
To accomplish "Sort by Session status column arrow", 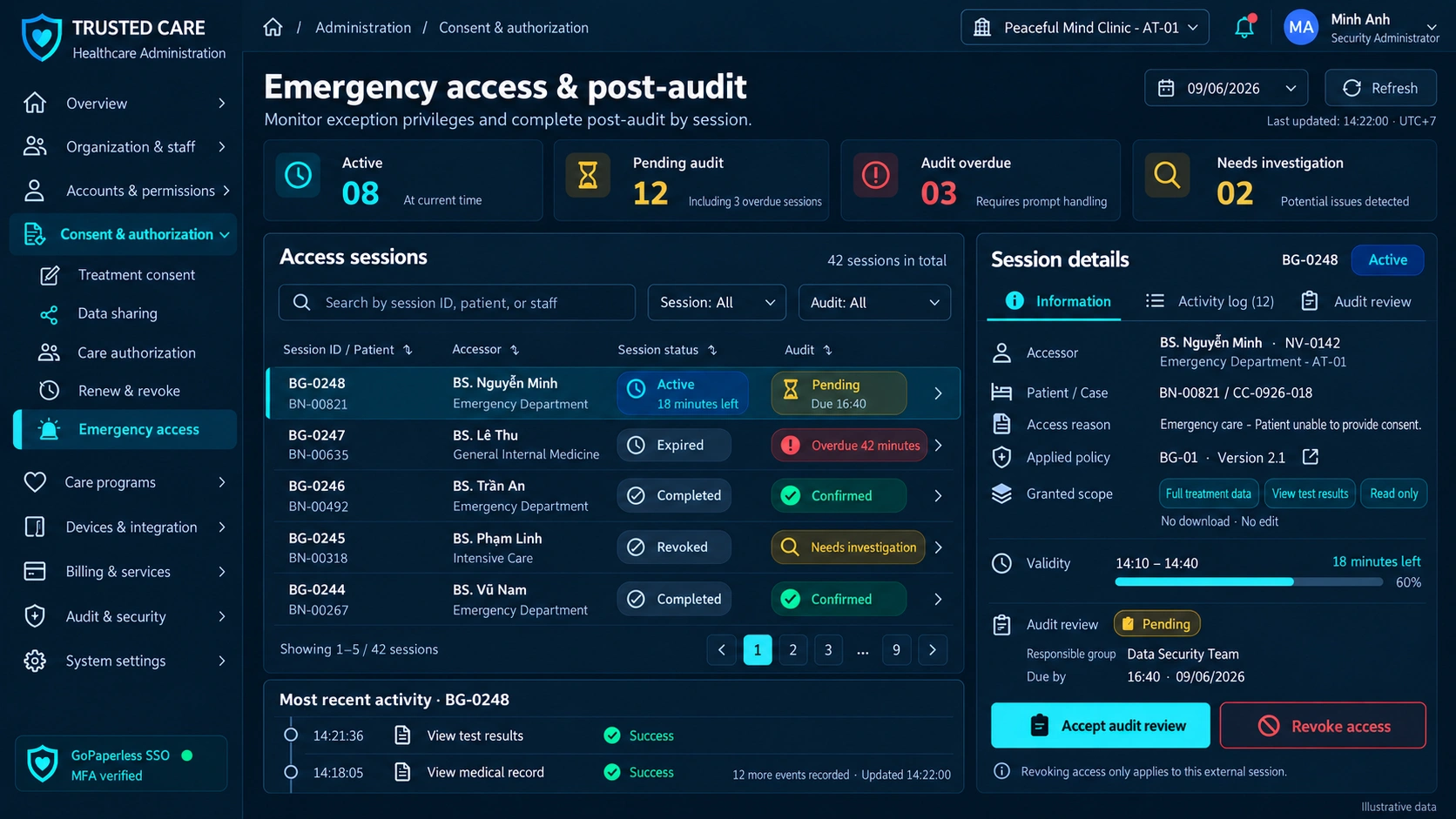I will [x=712, y=350].
